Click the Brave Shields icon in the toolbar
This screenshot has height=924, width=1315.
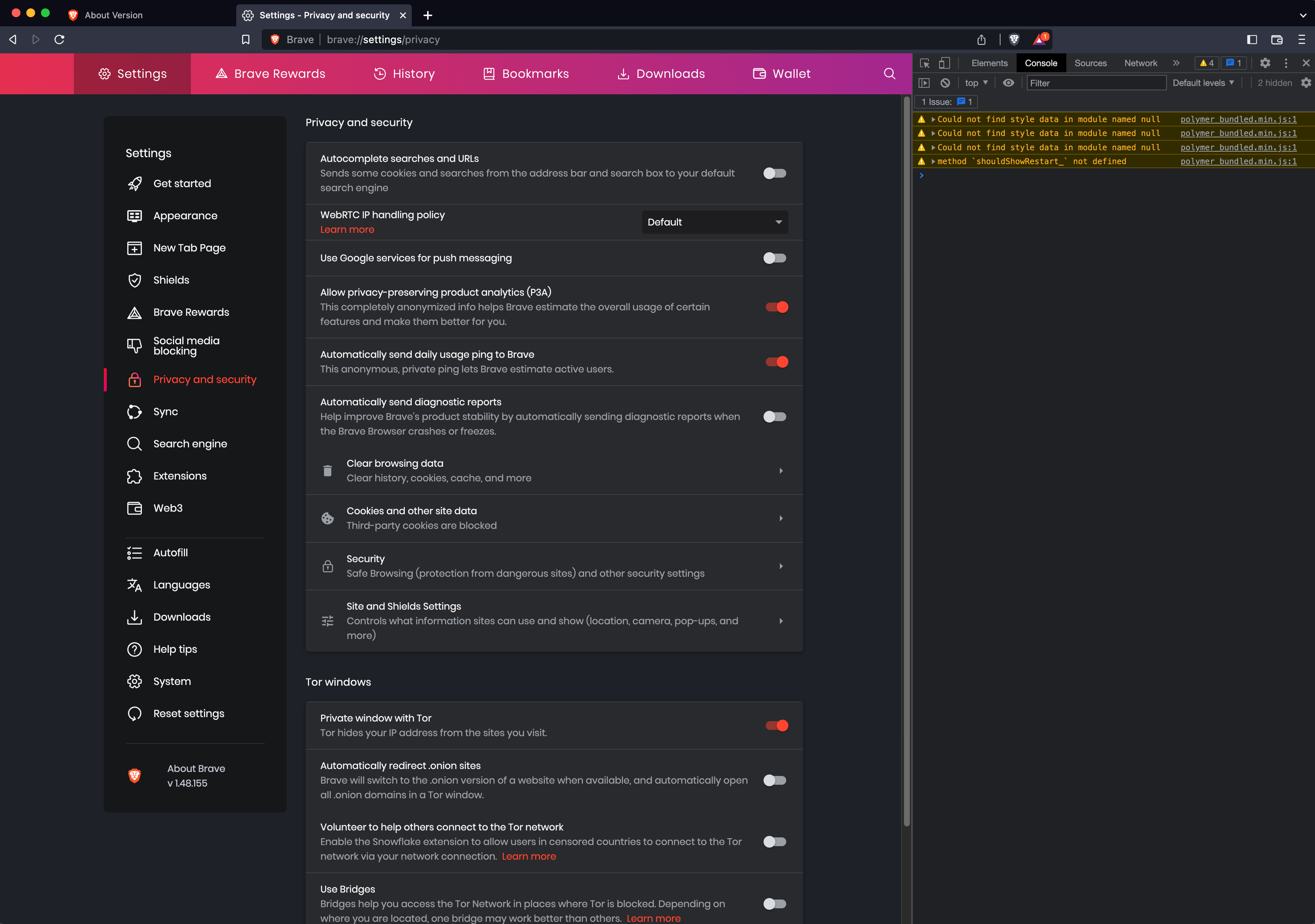(x=1014, y=39)
